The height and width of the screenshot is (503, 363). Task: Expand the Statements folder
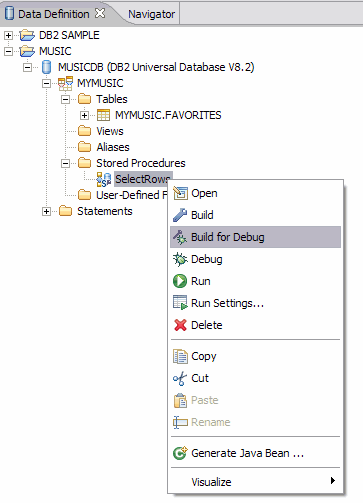click(47, 211)
